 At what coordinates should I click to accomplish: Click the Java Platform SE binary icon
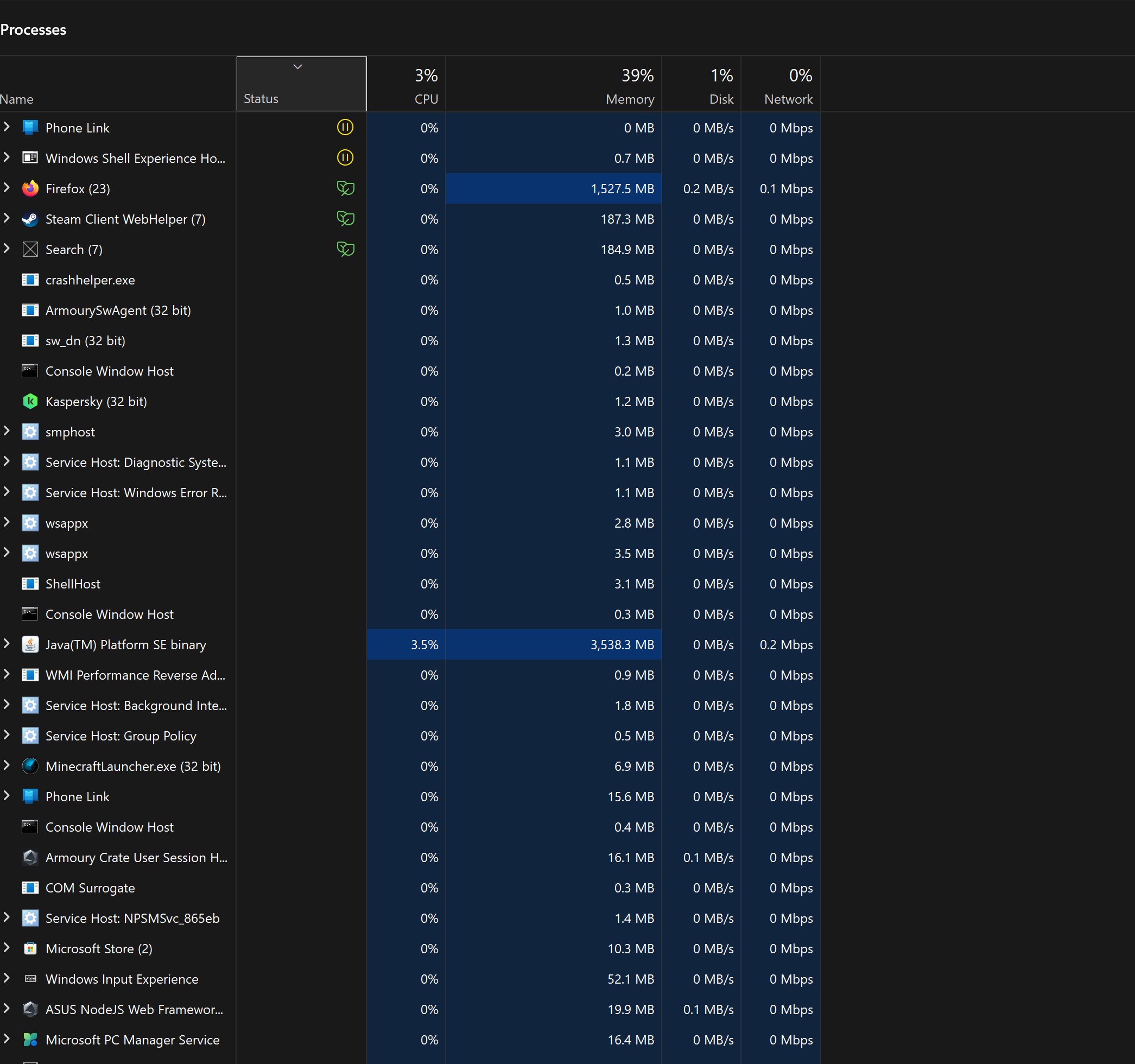(x=30, y=645)
